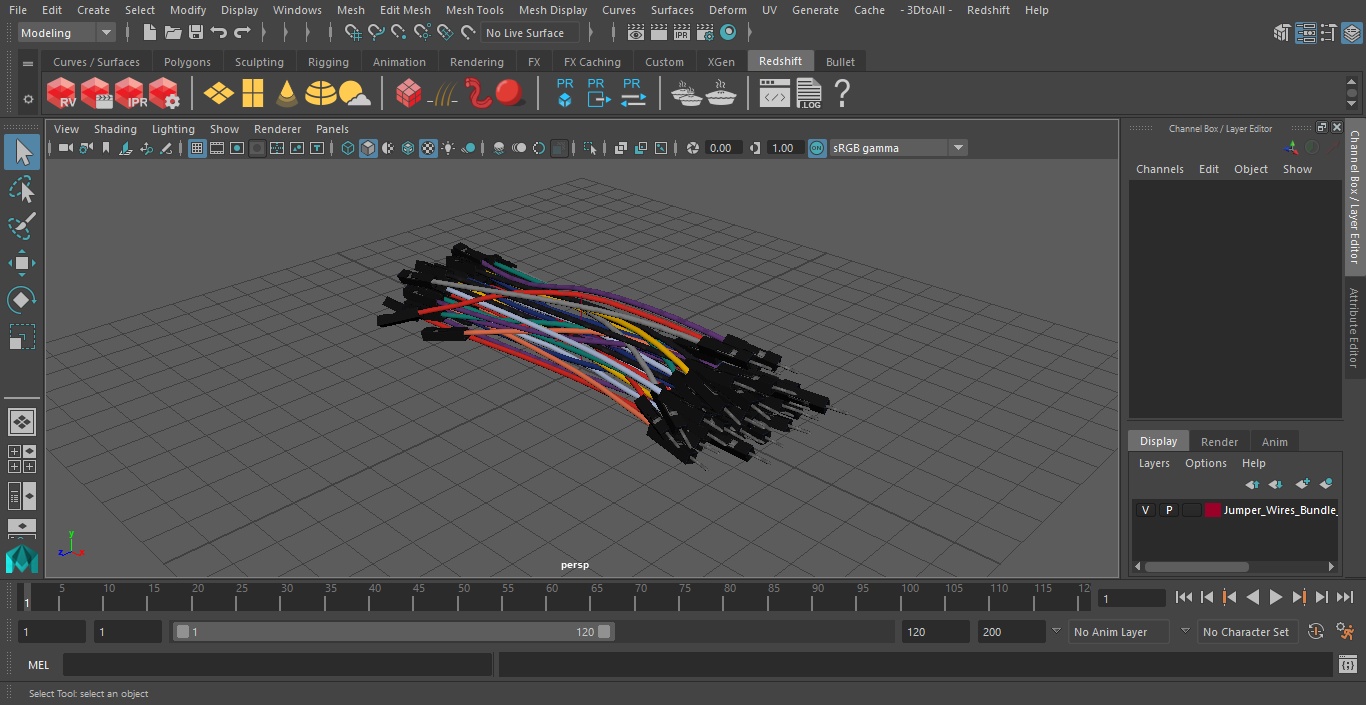The width and height of the screenshot is (1366, 705).
Task: Undo the last action
Action: click(x=219, y=33)
